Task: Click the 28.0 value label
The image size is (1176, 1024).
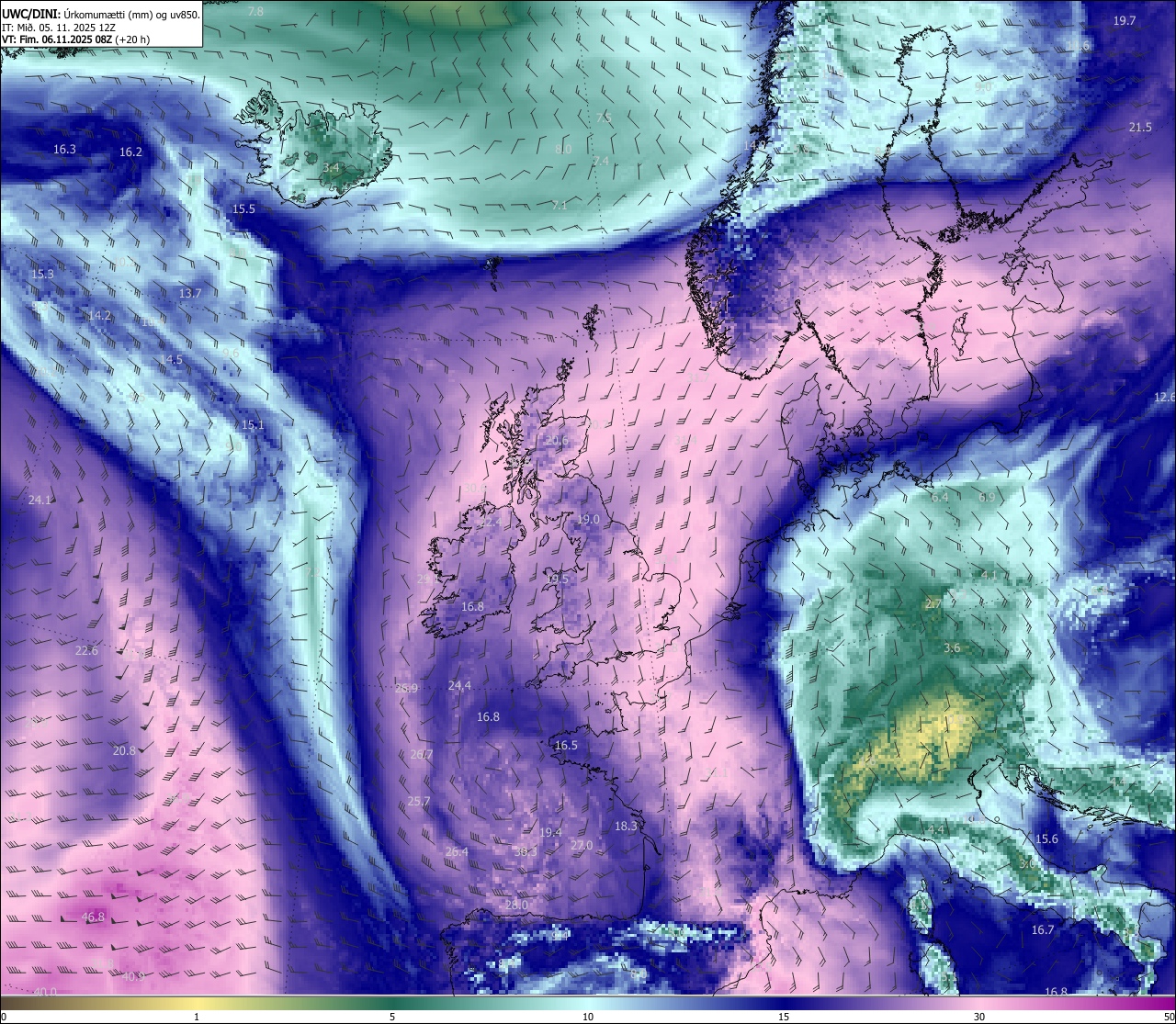Action: click(516, 906)
